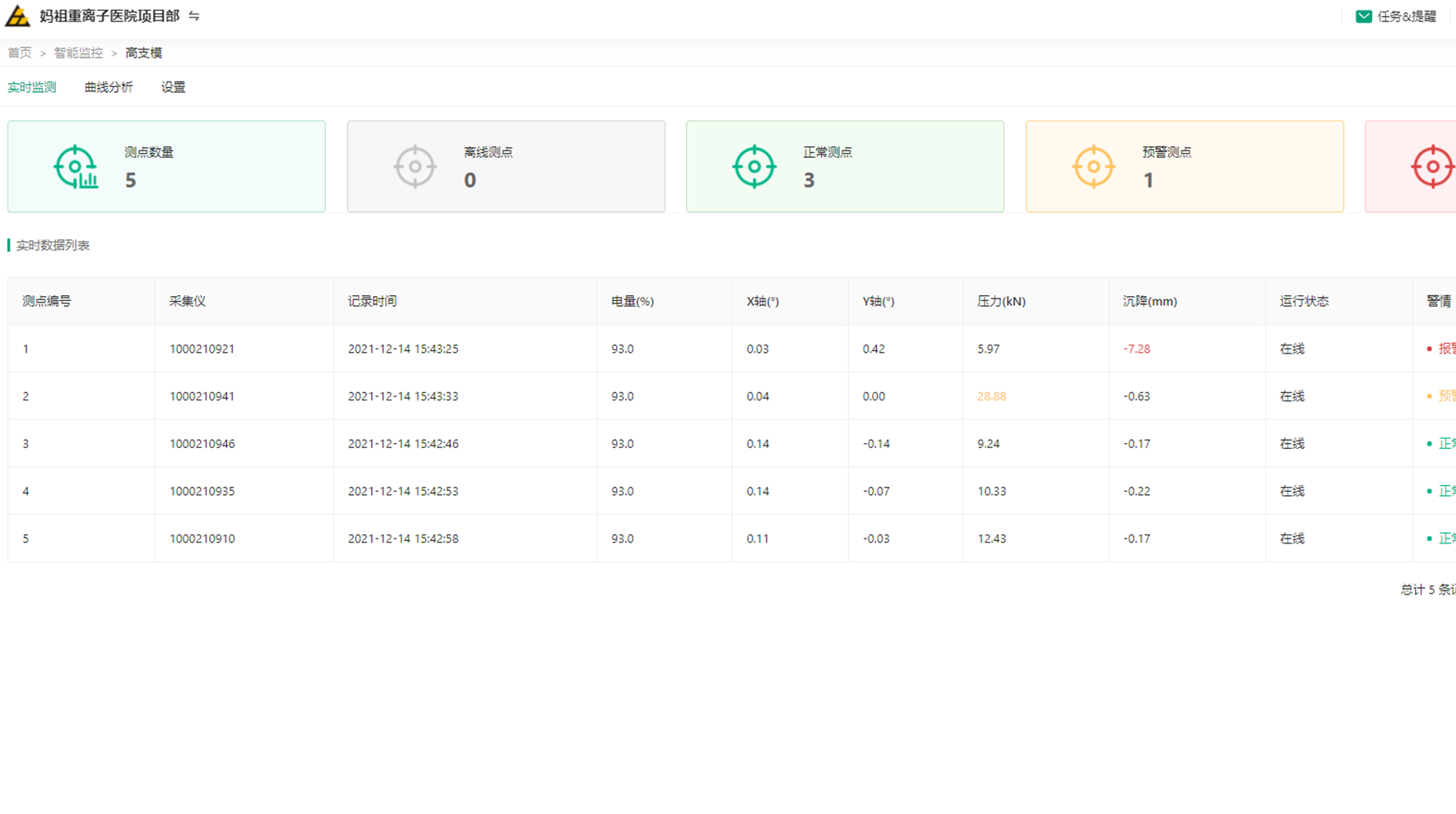Click the Y-axis value 0.42

point(874,349)
